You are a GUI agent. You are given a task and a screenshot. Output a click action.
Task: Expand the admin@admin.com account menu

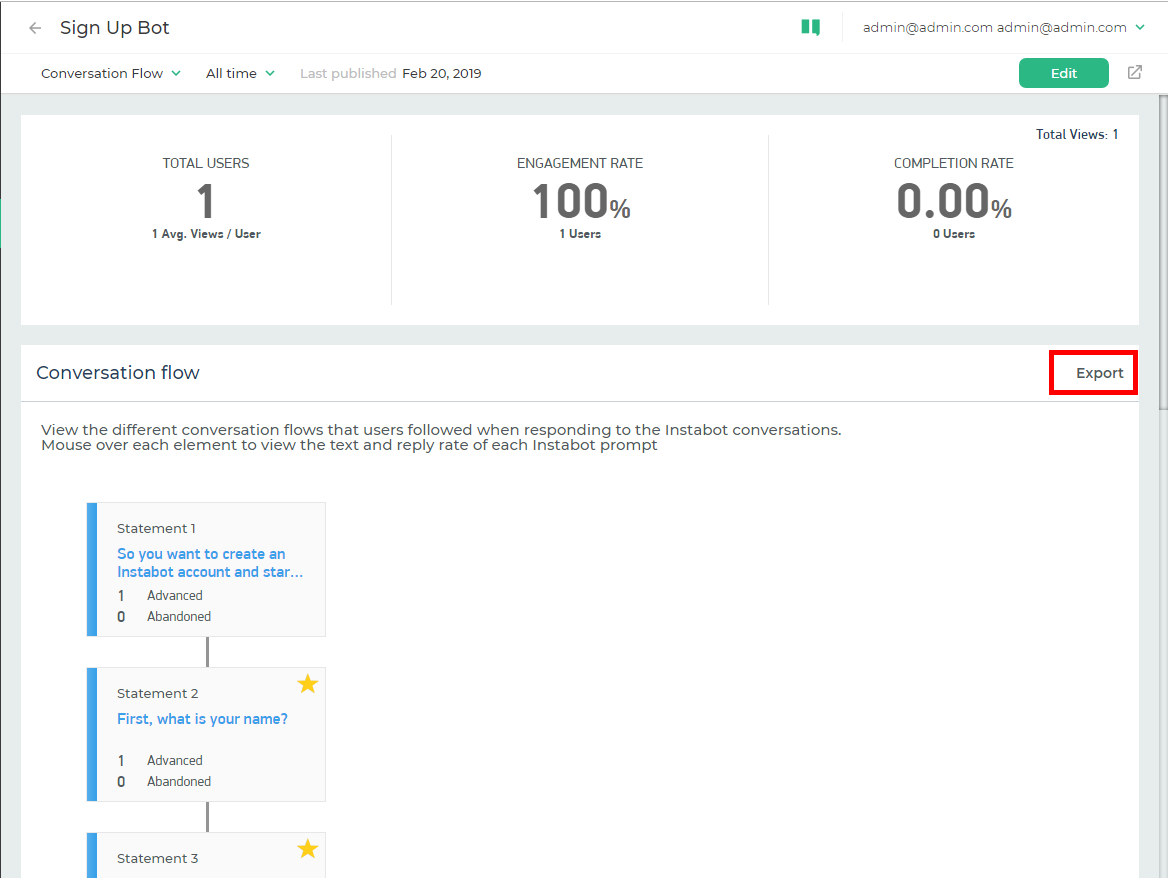coord(1003,28)
